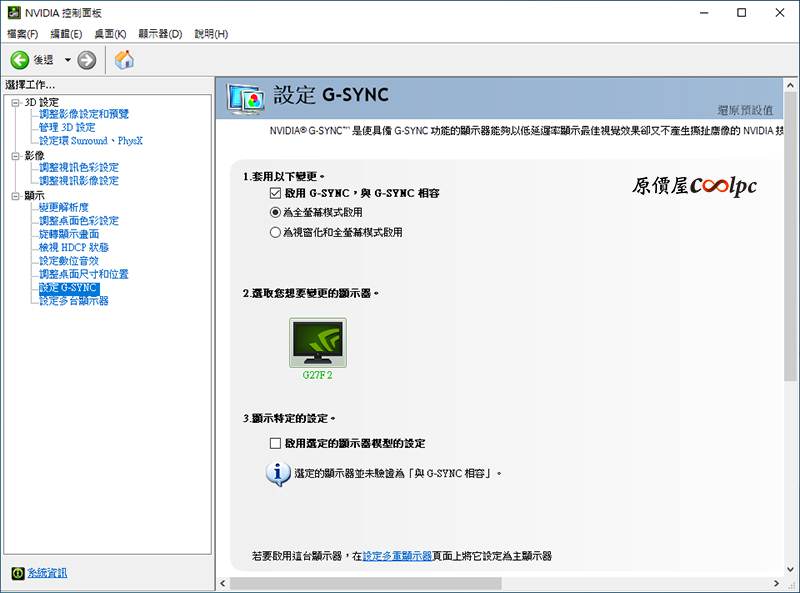Viewport: 800px width, 593px height.
Task: Open 管理 3D 設定 in the tree
Action: coord(67,127)
